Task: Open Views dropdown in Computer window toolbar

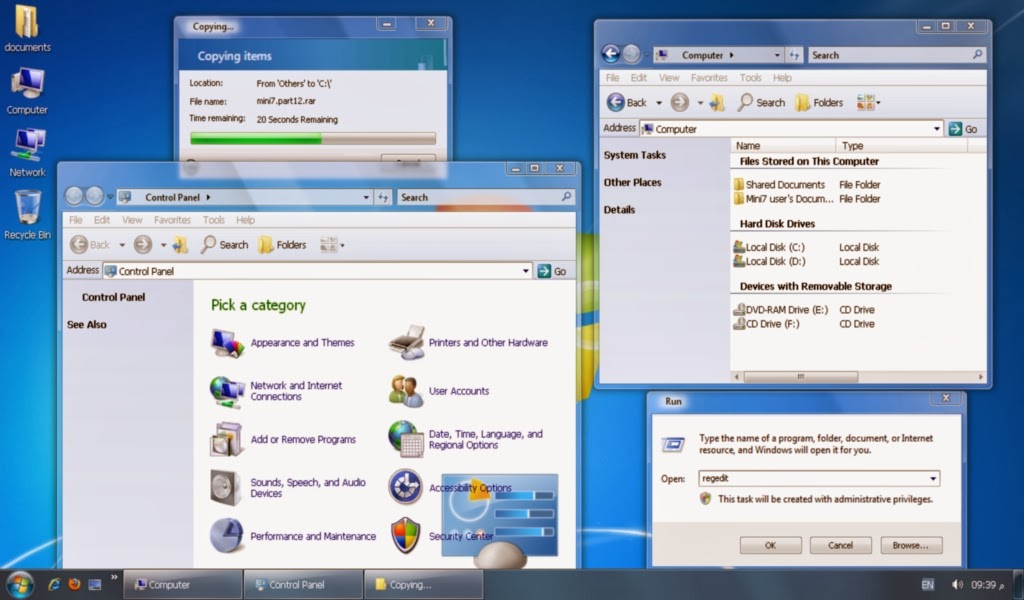Action: (x=869, y=103)
